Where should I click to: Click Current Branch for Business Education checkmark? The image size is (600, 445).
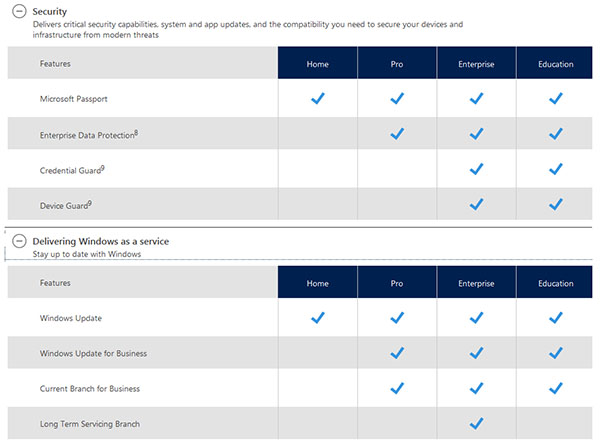point(556,388)
